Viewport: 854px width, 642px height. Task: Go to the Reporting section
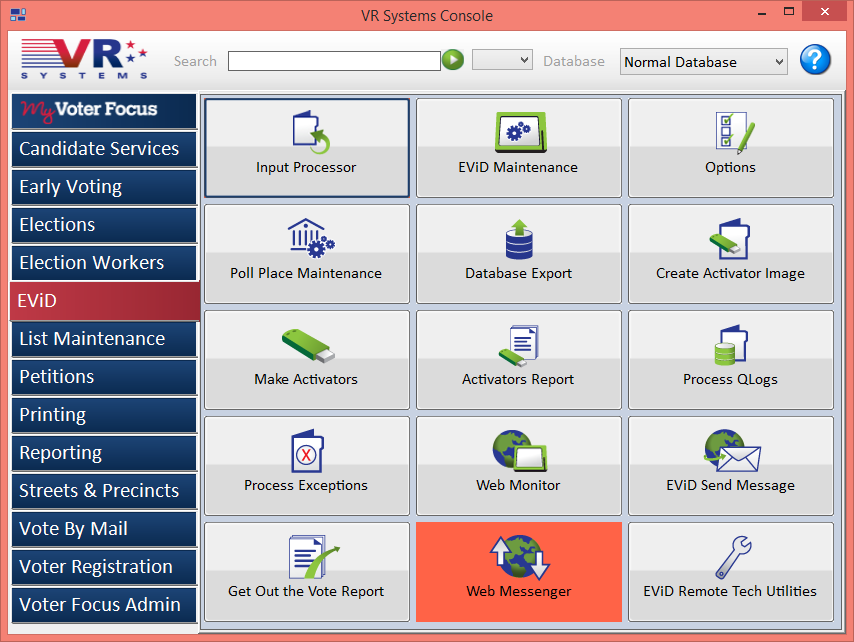(104, 453)
